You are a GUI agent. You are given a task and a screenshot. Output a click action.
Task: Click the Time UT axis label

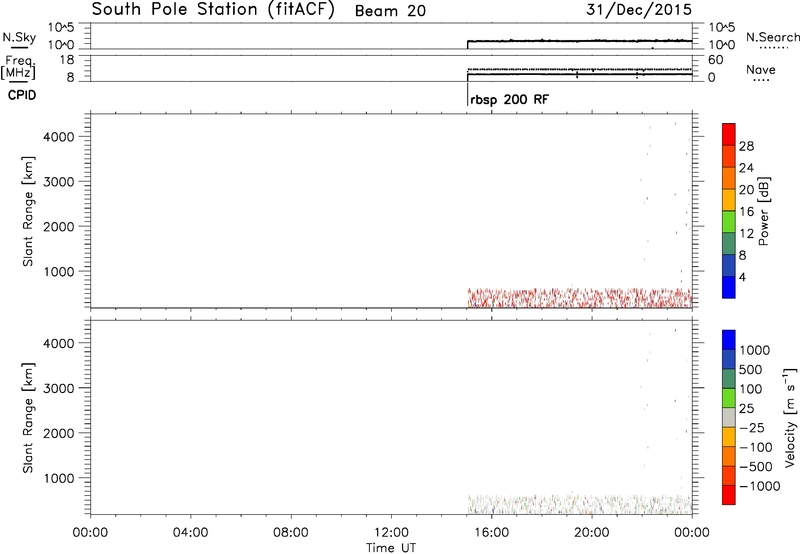pos(391,547)
